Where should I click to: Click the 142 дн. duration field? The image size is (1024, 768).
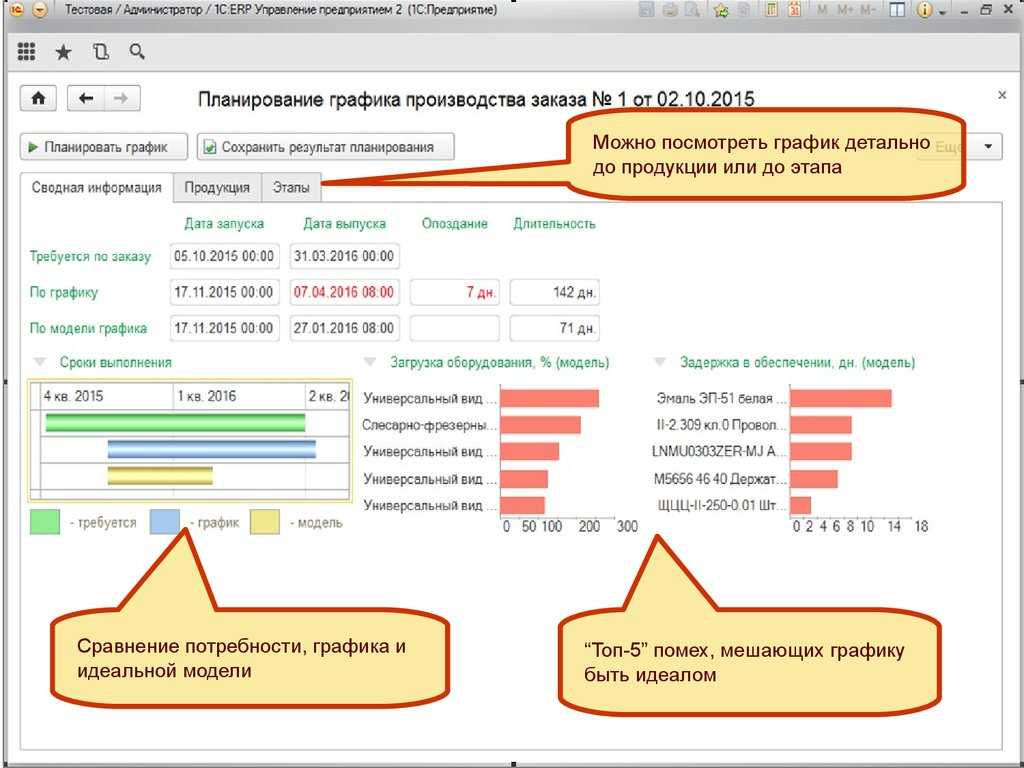click(554, 292)
